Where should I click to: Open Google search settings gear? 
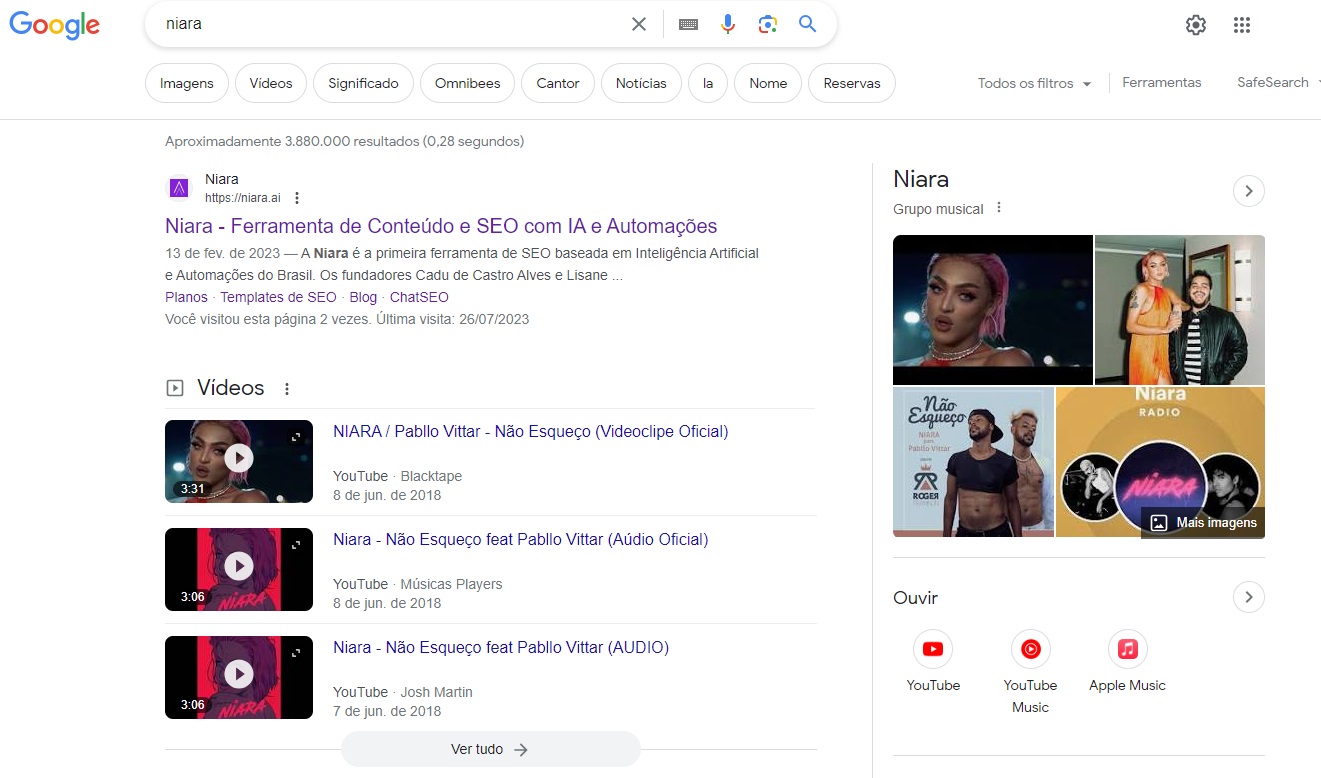1195,24
